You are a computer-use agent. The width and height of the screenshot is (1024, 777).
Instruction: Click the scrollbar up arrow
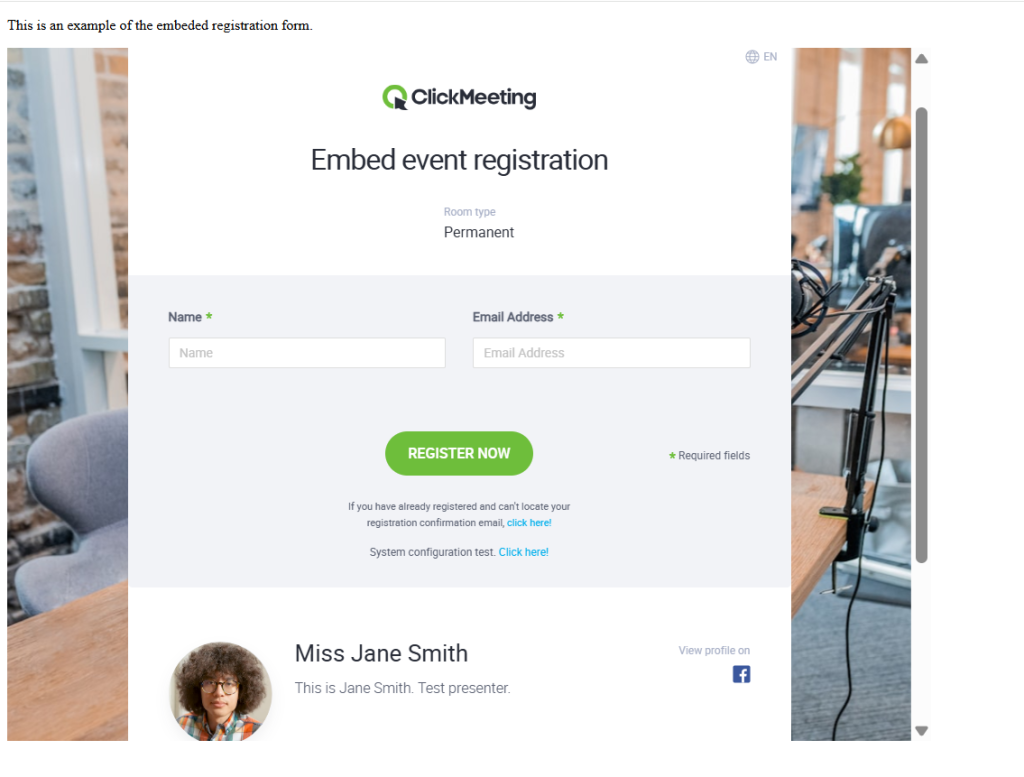921,59
